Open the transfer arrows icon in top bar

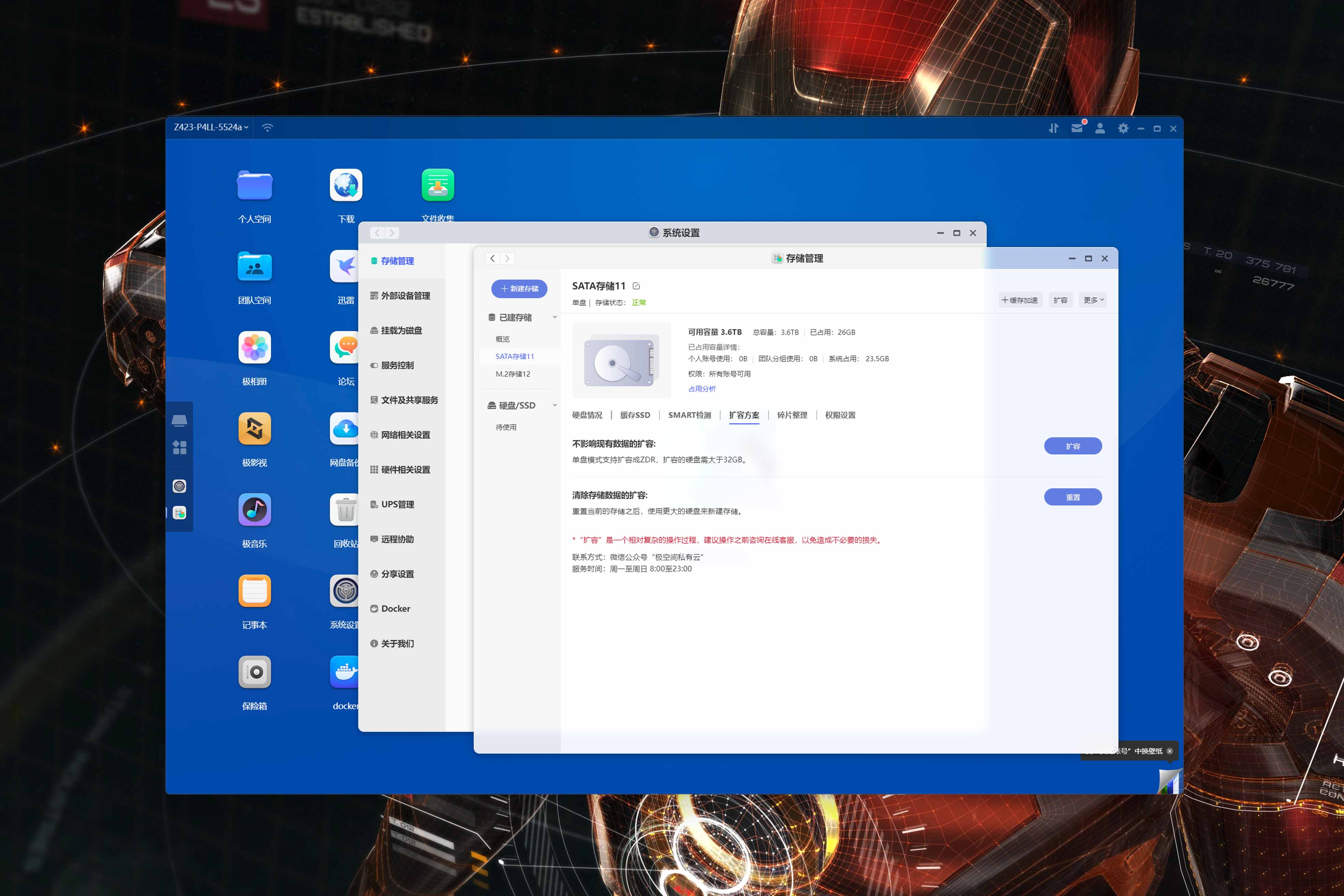[1054, 128]
